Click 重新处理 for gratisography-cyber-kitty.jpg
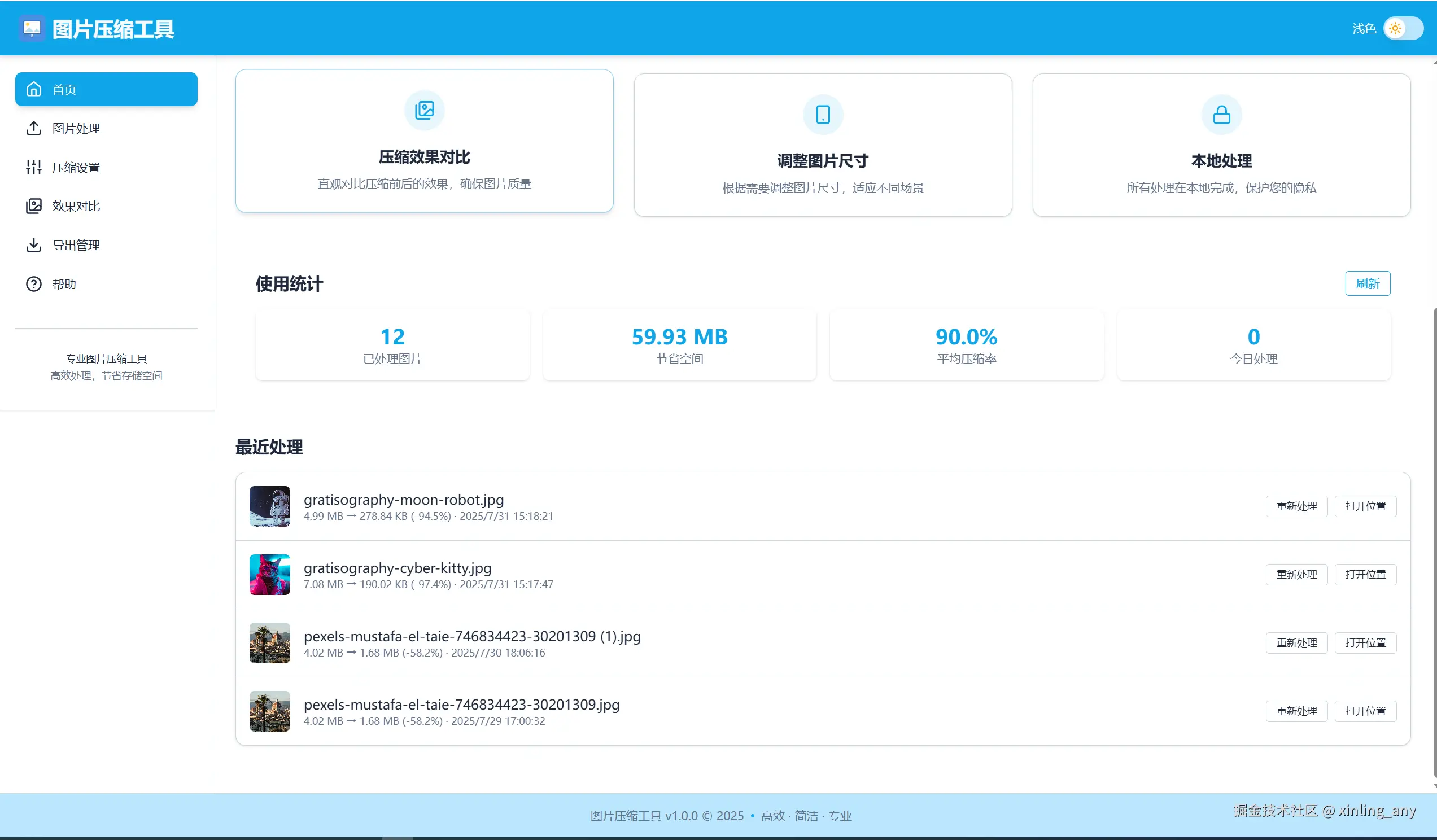Image resolution: width=1437 pixels, height=840 pixels. pos(1297,575)
